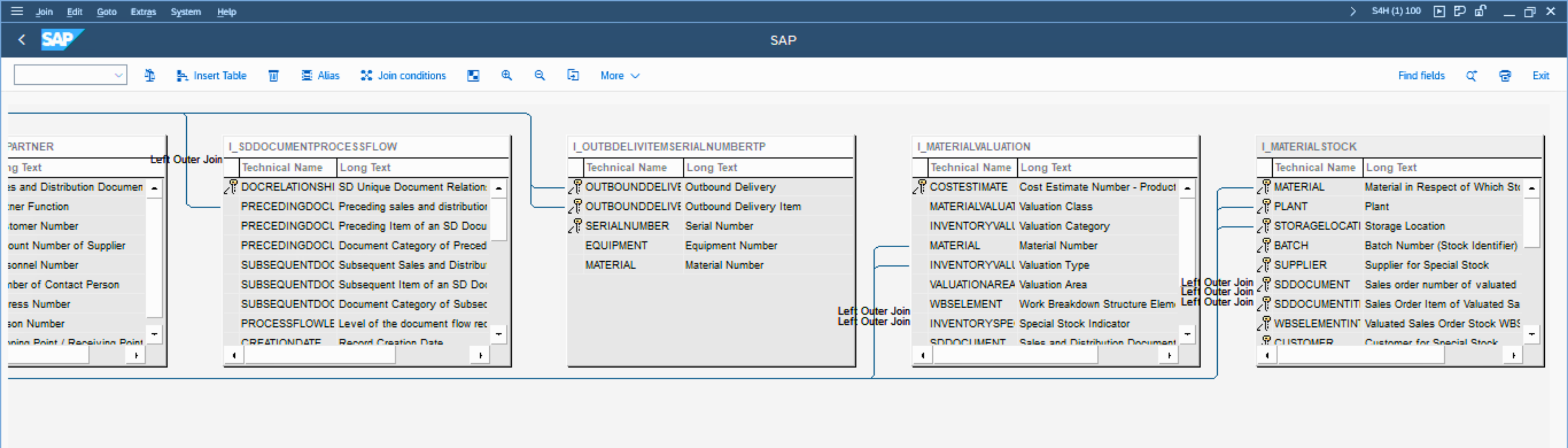Open the Alias function

(x=320, y=75)
